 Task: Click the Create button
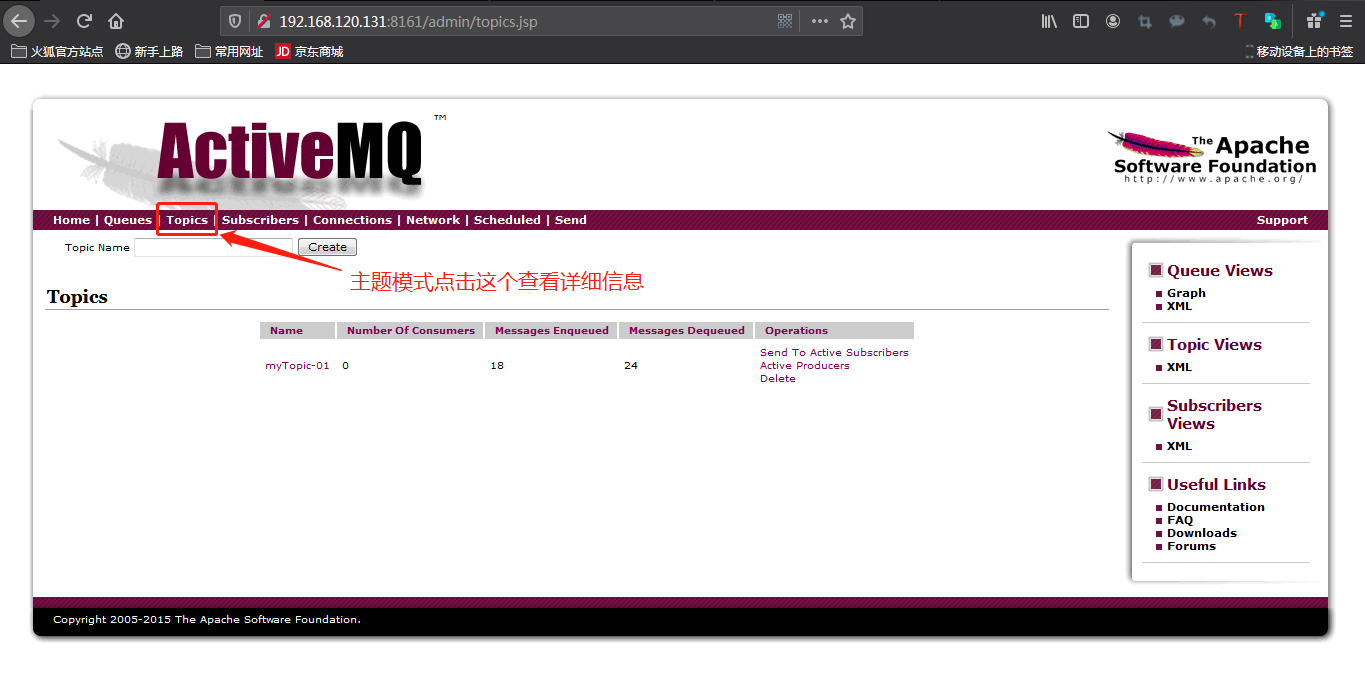click(x=327, y=247)
